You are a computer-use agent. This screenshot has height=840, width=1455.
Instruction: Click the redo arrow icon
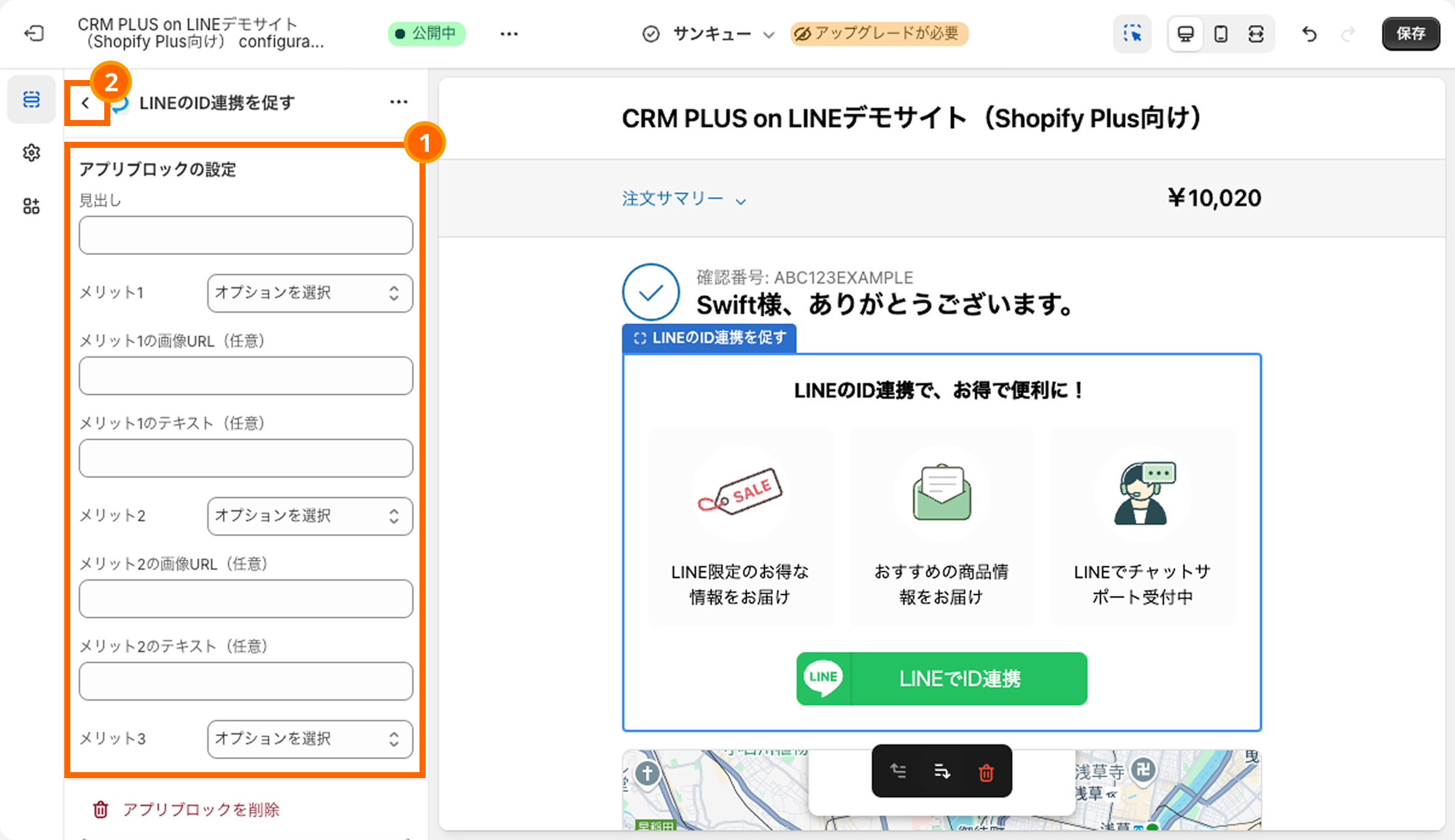tap(1348, 34)
